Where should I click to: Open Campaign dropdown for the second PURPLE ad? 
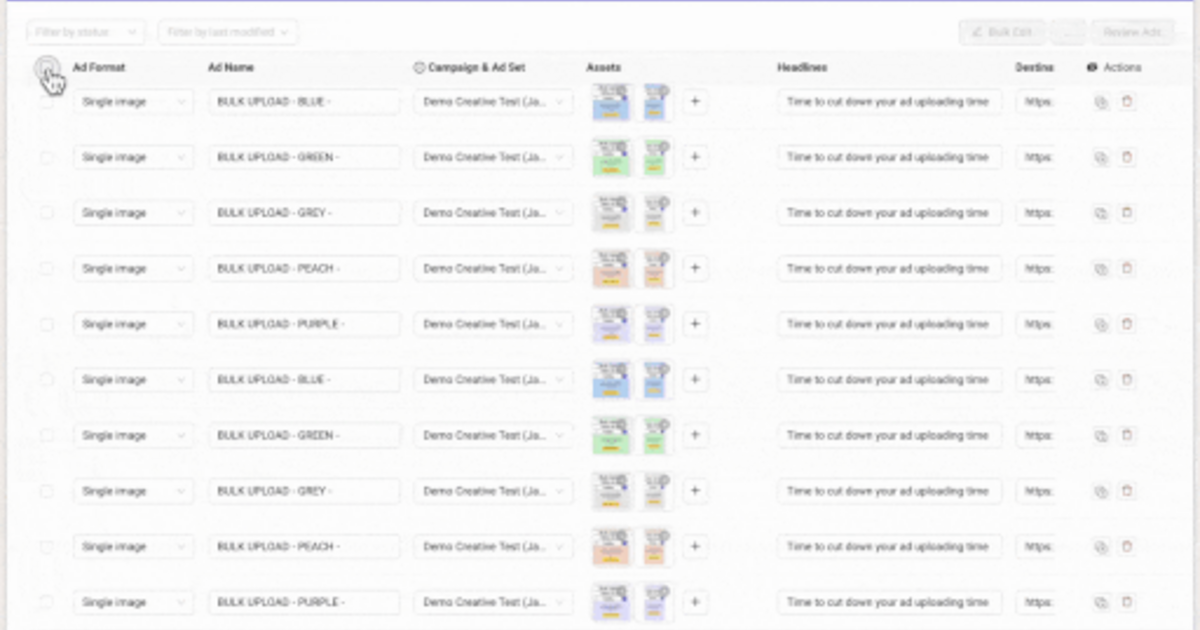pyautogui.click(x=494, y=602)
